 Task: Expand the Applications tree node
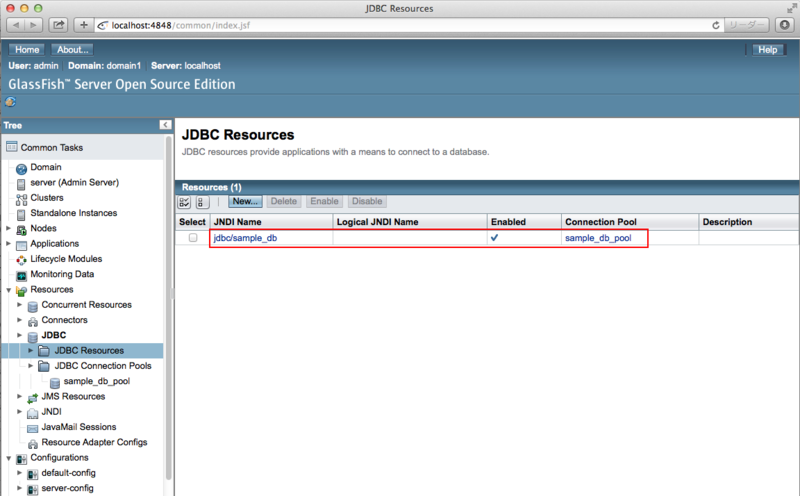(x=8, y=243)
